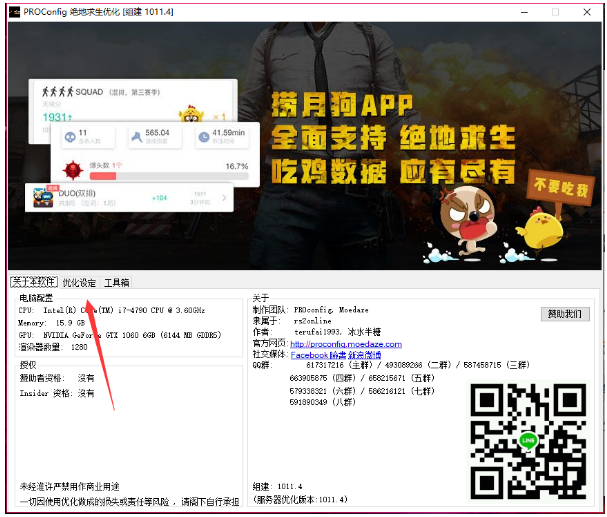The width and height of the screenshot is (607, 517).
Task: Select the GPU GTX 1060 6GB line
Action: click(x=120, y=335)
